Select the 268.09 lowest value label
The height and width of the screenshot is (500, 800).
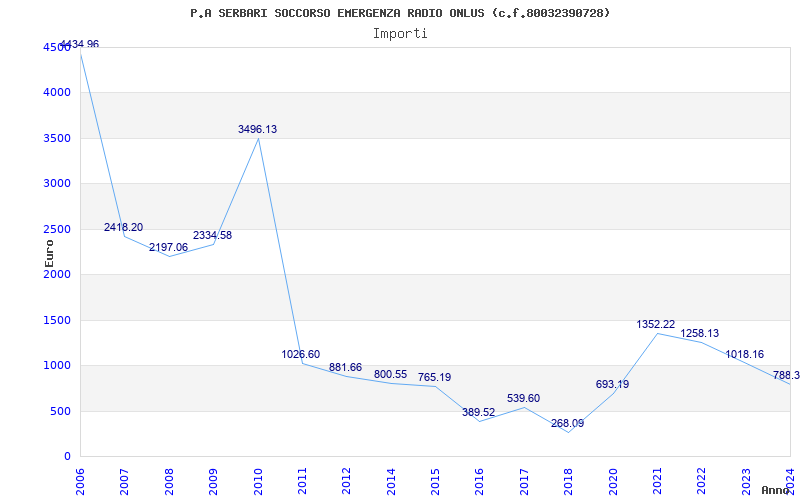[567, 423]
